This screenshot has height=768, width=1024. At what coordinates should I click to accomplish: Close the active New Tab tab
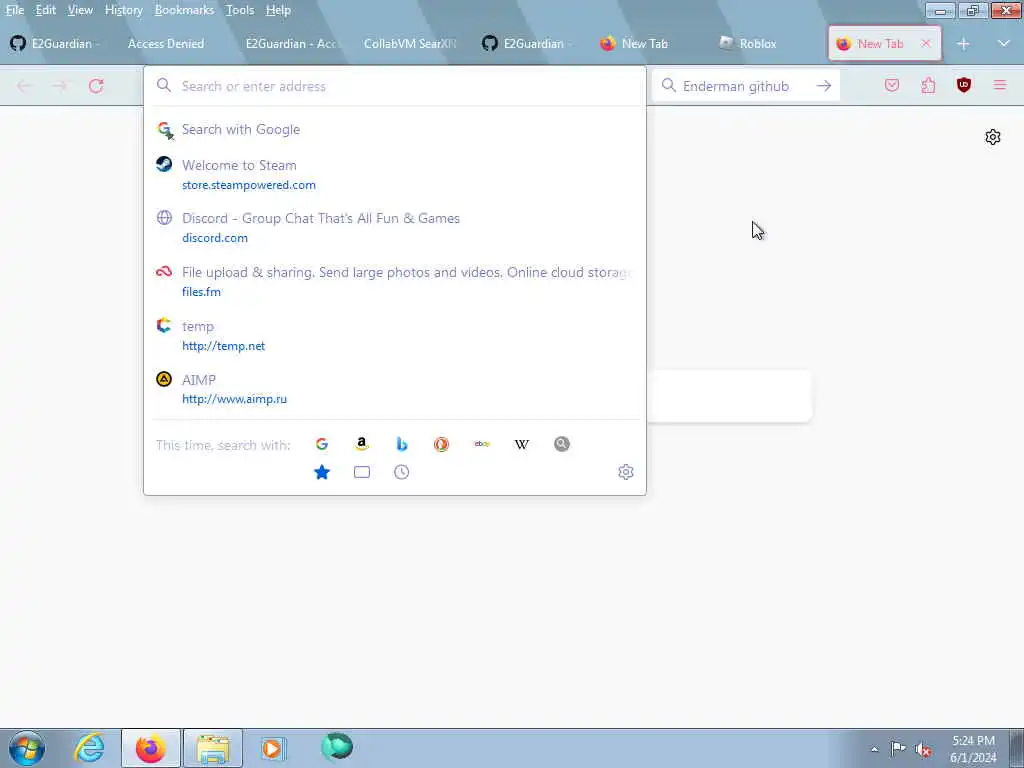(x=925, y=44)
